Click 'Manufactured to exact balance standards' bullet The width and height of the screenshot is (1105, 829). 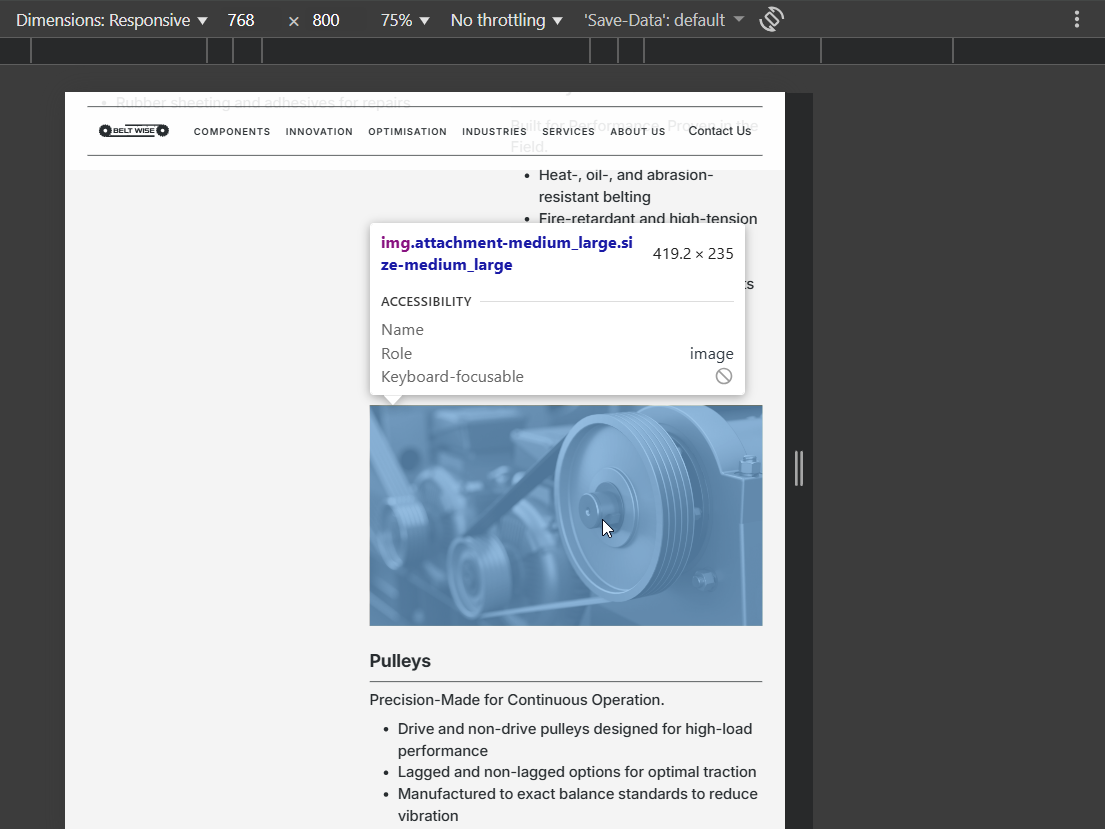coord(577,804)
